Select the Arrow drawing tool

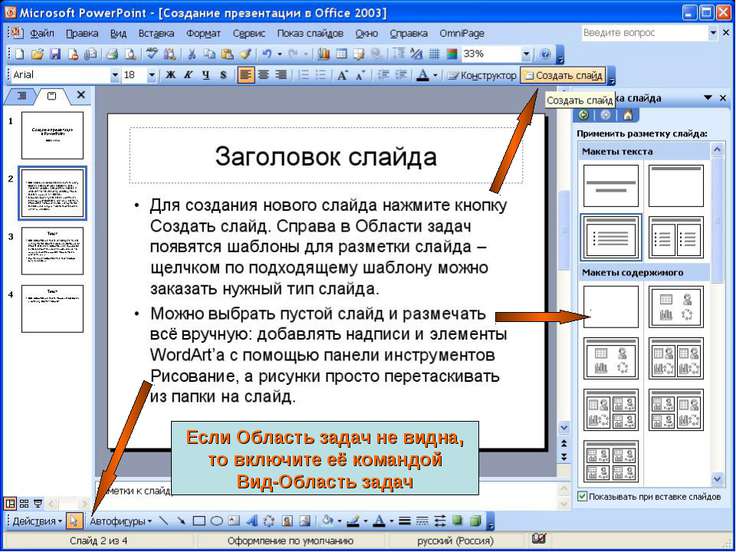click(x=181, y=521)
